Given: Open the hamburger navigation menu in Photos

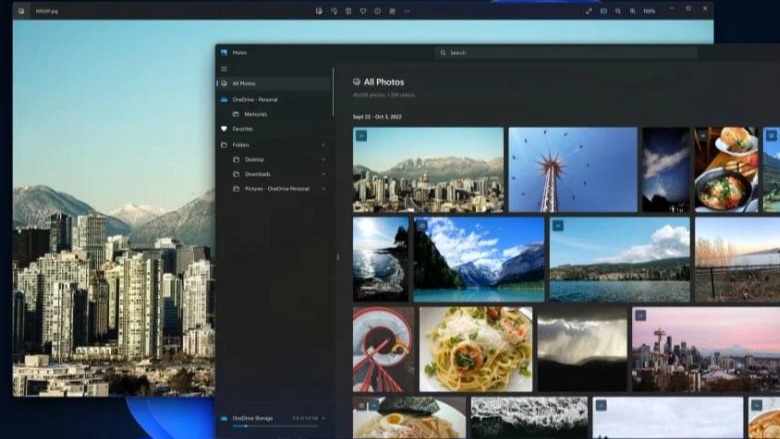Looking at the screenshot, I should (224, 69).
